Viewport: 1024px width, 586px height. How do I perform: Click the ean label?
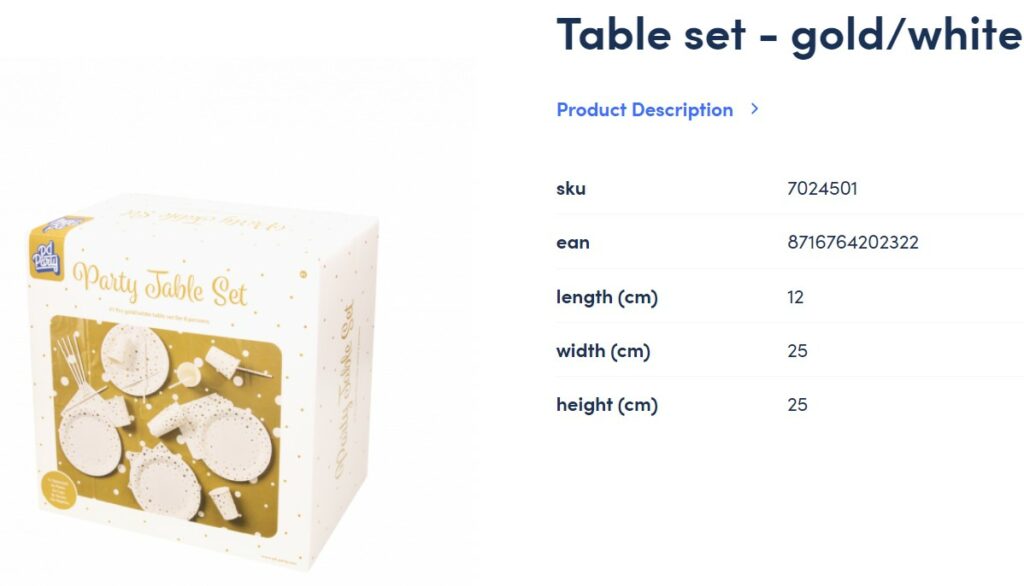coord(573,243)
